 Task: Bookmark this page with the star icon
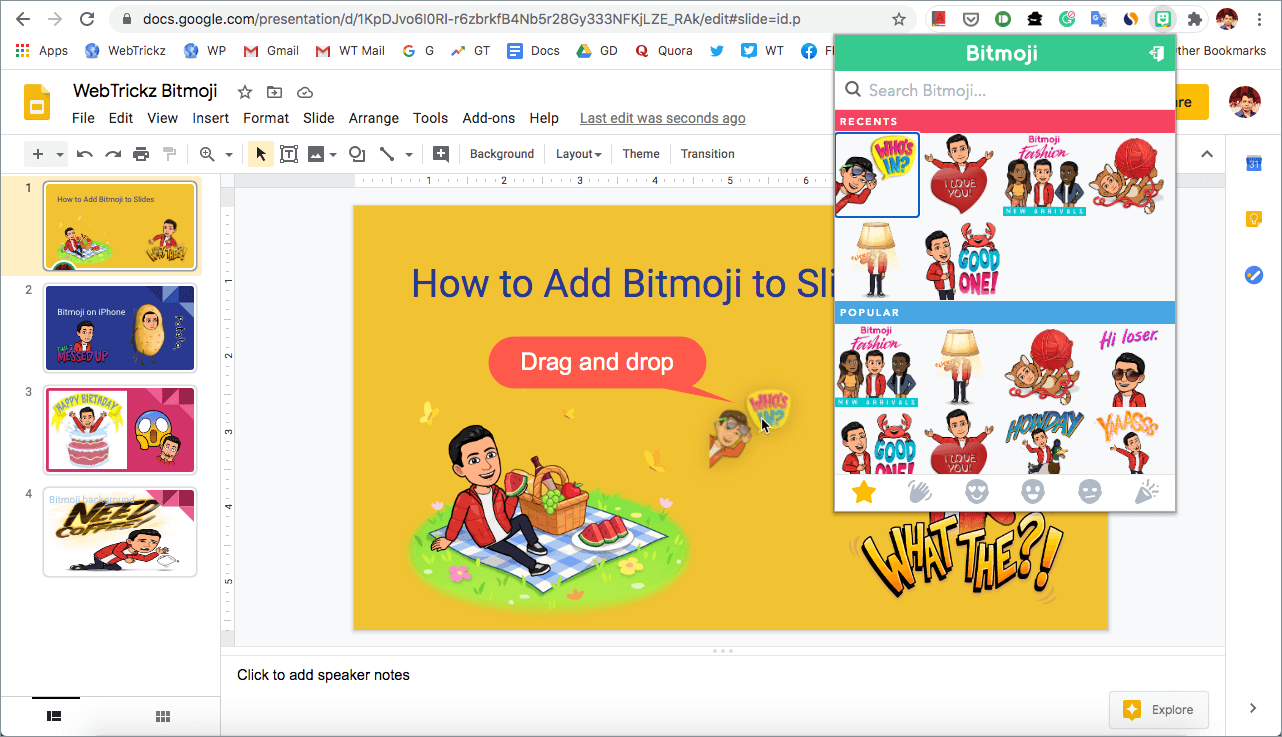[899, 19]
